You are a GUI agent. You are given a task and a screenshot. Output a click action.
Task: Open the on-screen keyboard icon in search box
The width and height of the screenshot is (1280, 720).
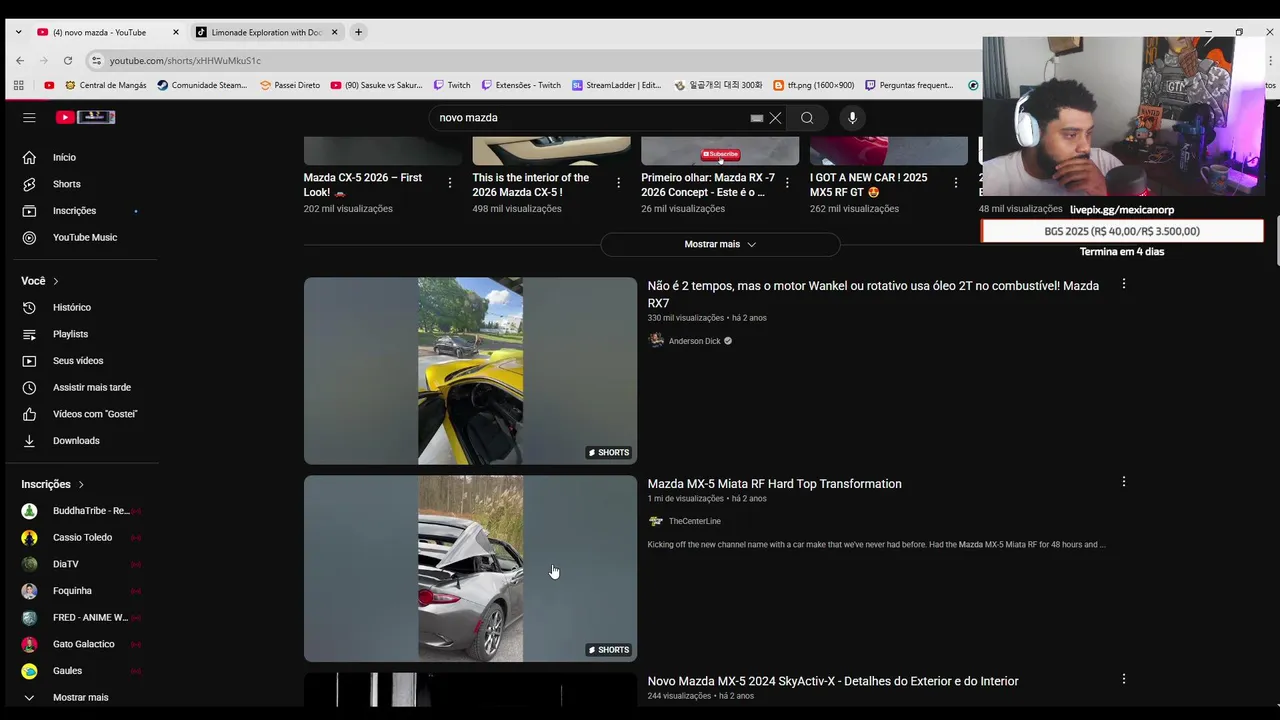(757, 118)
